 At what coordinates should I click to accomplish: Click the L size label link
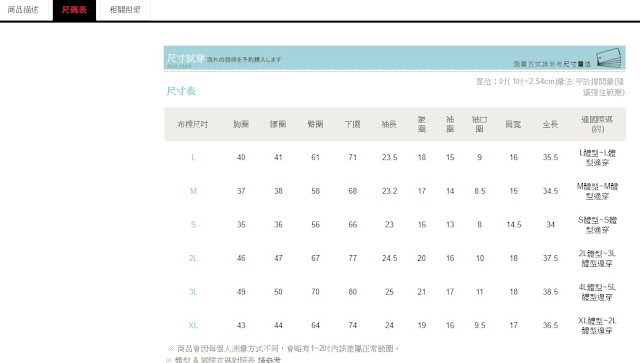pyautogui.click(x=193, y=157)
